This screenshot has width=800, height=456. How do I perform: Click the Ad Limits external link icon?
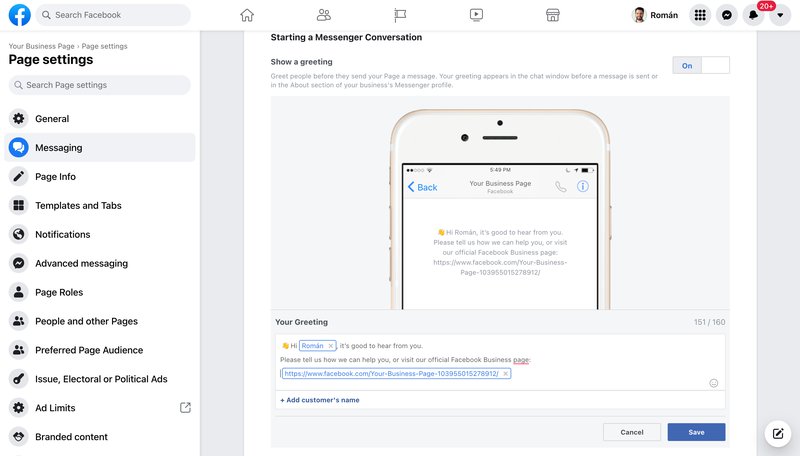[x=185, y=408]
